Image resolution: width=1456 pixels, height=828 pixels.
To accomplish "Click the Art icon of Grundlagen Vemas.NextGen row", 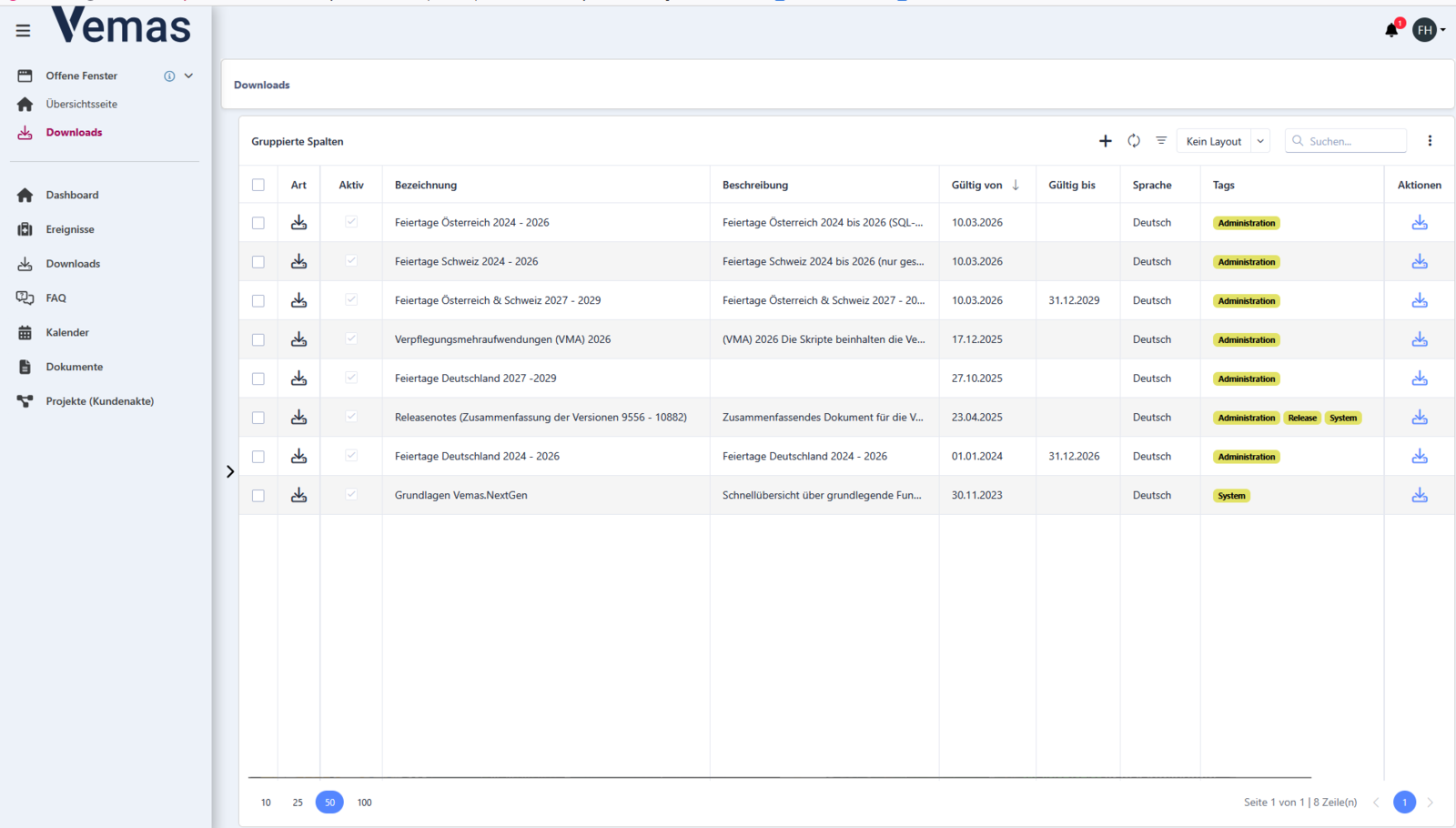I will tap(298, 496).
